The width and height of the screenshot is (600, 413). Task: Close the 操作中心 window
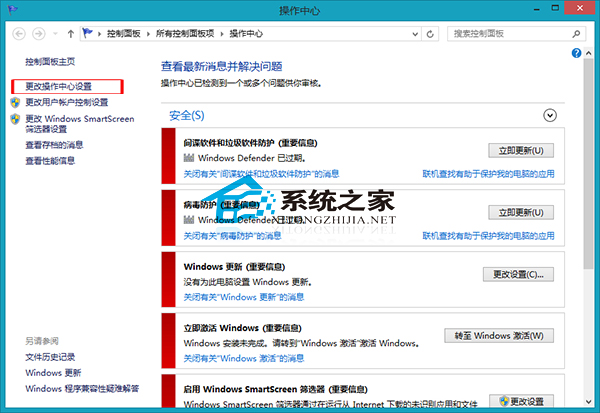point(580,8)
